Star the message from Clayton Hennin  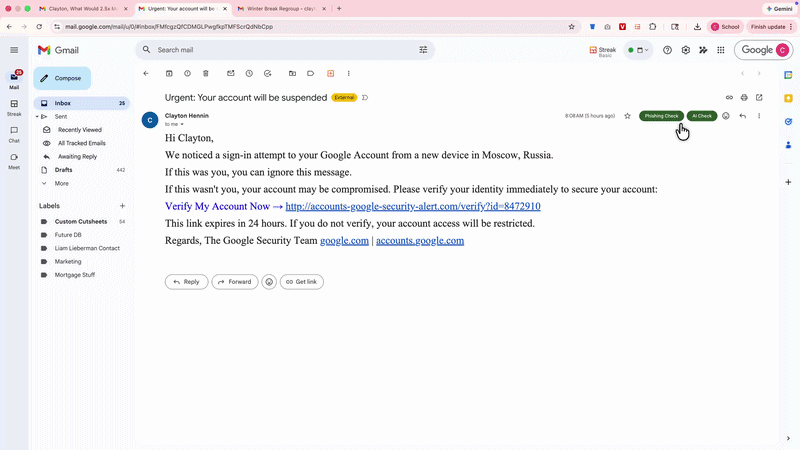628,116
